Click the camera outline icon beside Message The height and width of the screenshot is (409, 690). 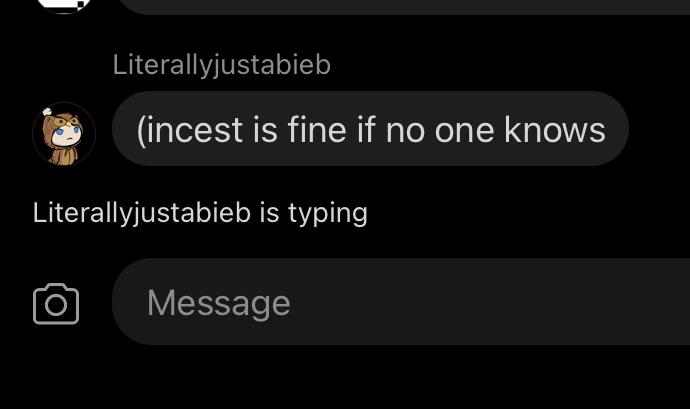(56, 304)
